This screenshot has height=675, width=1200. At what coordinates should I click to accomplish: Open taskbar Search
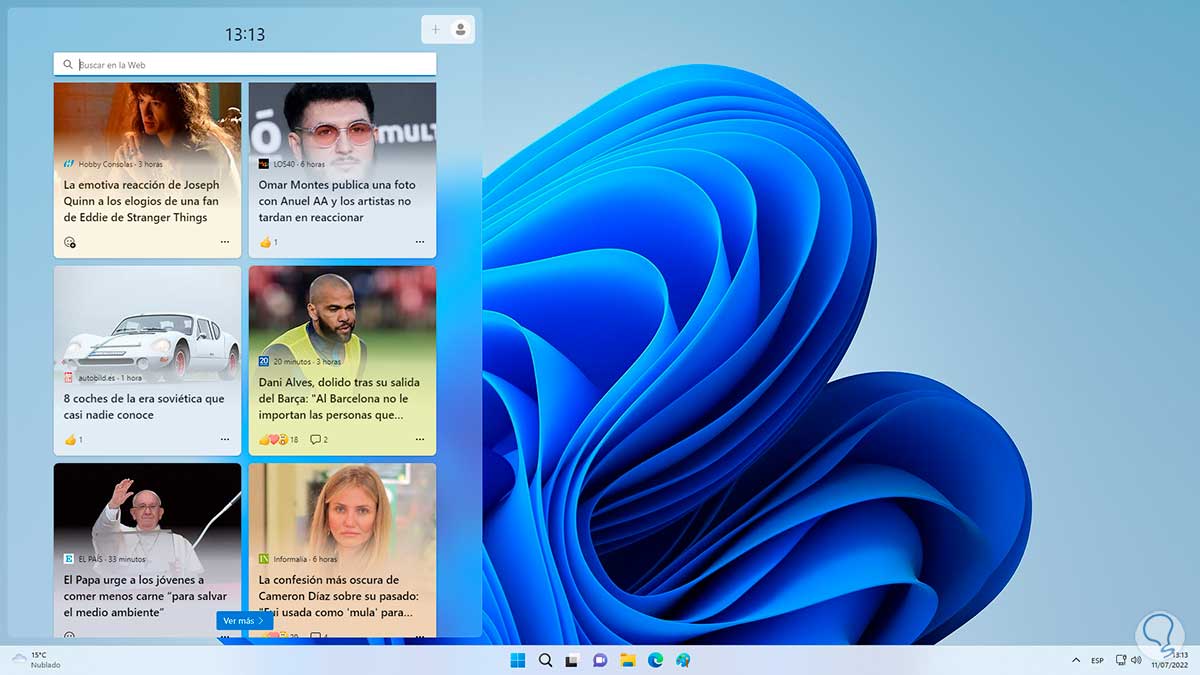coord(545,660)
